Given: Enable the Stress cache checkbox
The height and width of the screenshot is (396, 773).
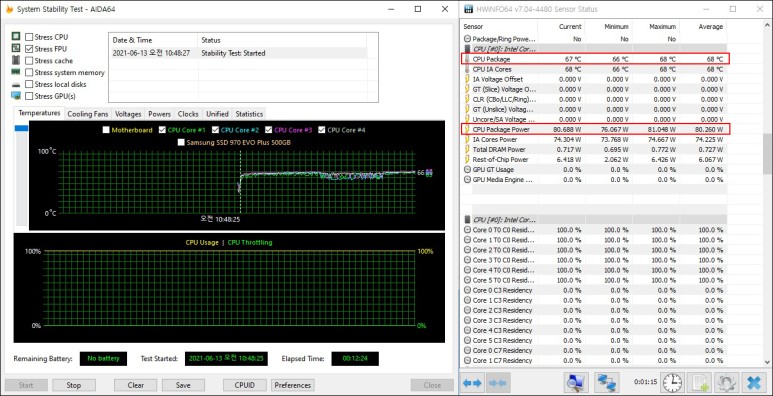Looking at the screenshot, I should tap(29, 61).
